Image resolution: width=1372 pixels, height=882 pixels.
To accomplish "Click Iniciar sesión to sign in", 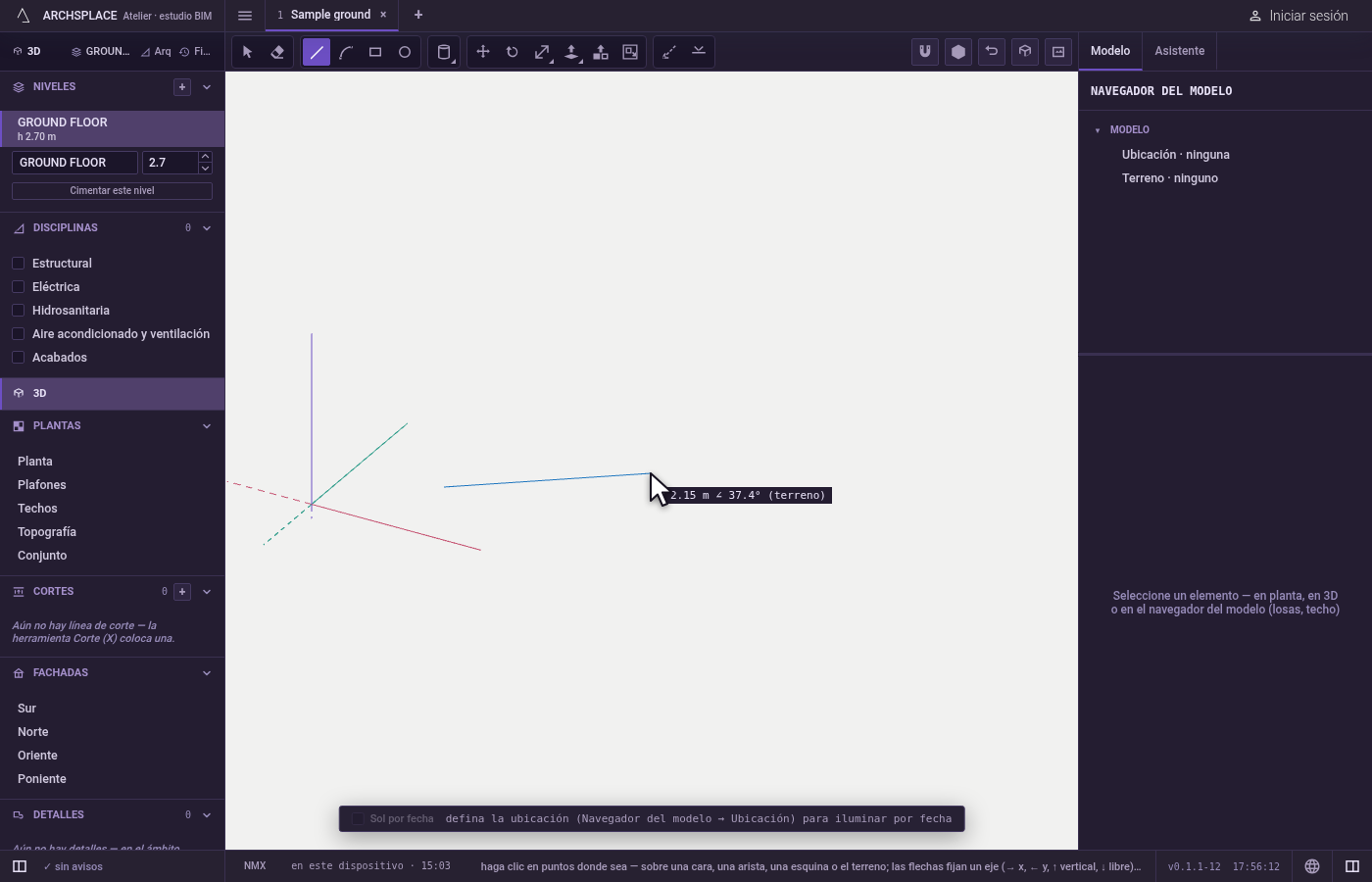I will click(x=1298, y=16).
